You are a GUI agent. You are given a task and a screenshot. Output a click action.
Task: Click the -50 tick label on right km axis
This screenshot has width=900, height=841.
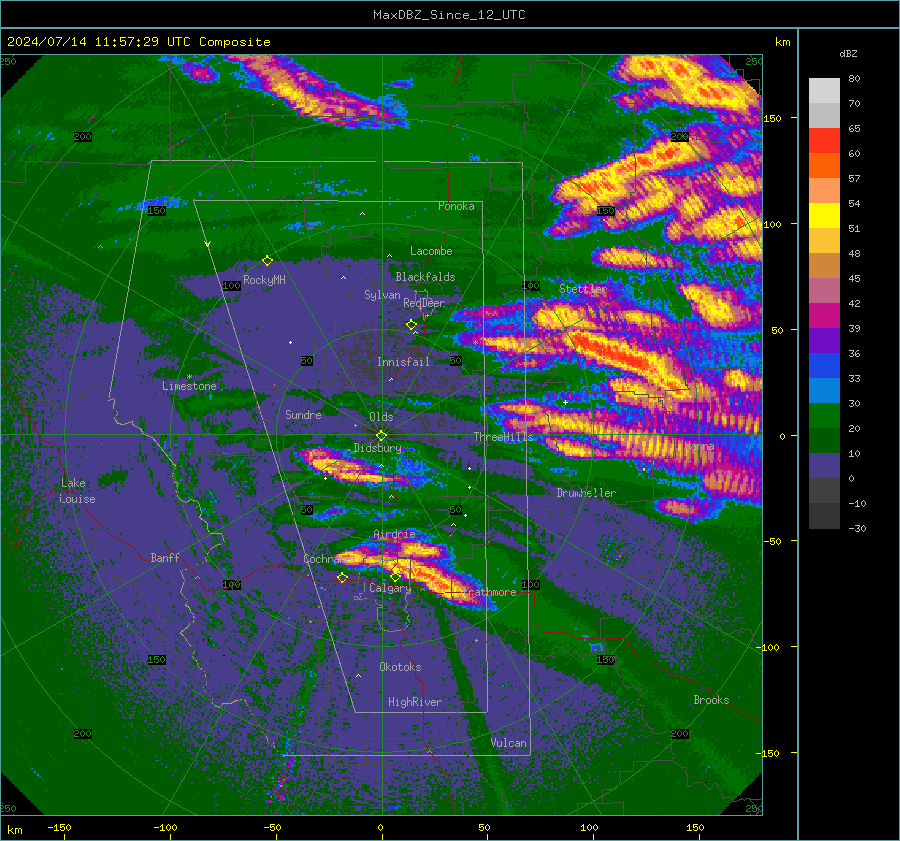(772, 541)
